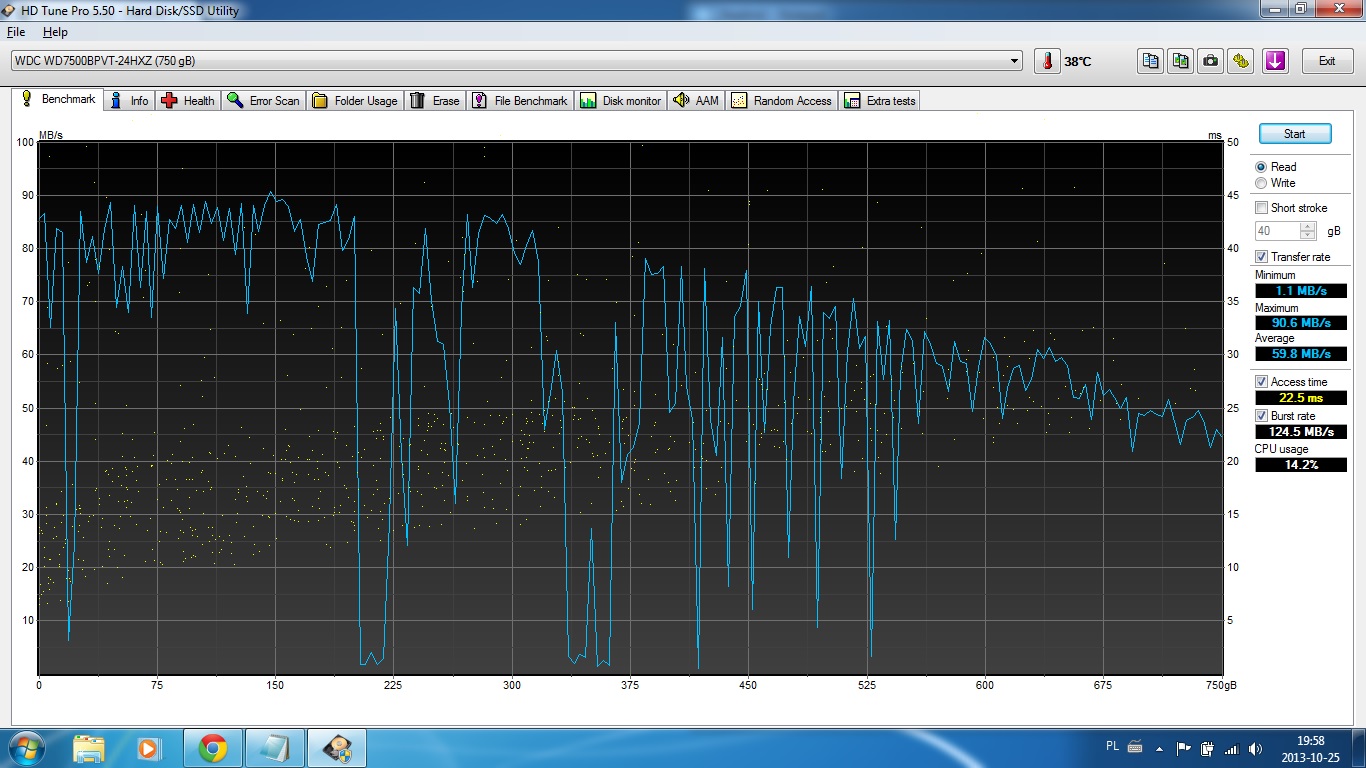Open the AAM tab
Viewport: 1366px width, 768px height.
coord(696,101)
